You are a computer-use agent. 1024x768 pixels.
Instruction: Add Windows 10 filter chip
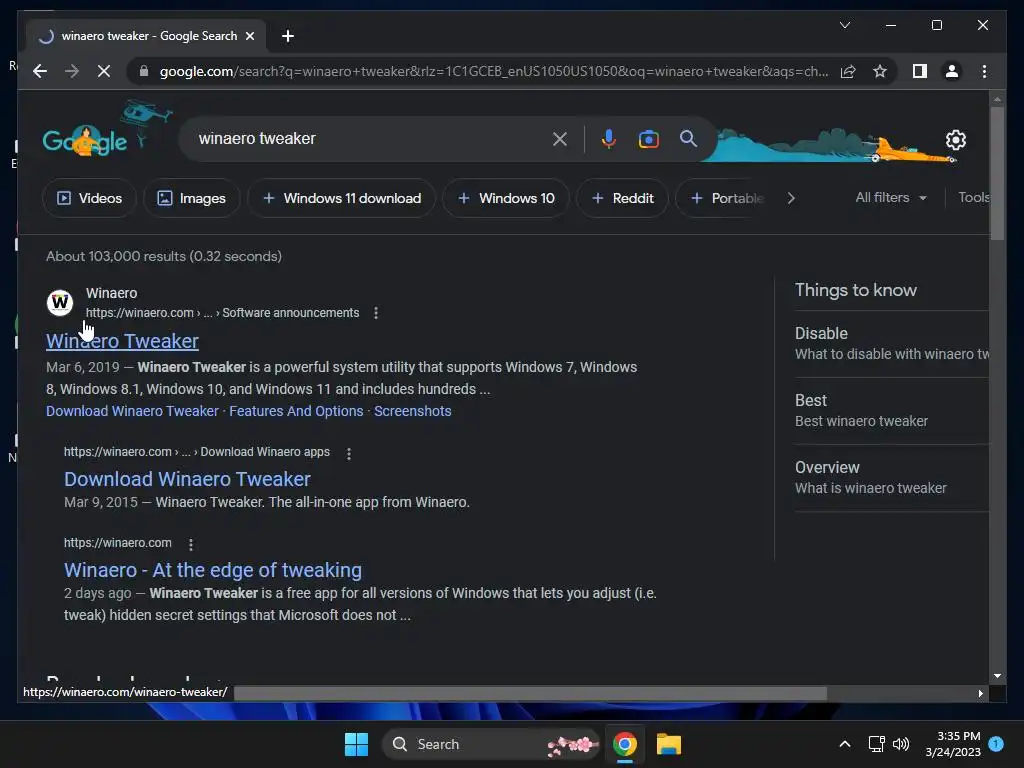pyautogui.click(x=506, y=198)
